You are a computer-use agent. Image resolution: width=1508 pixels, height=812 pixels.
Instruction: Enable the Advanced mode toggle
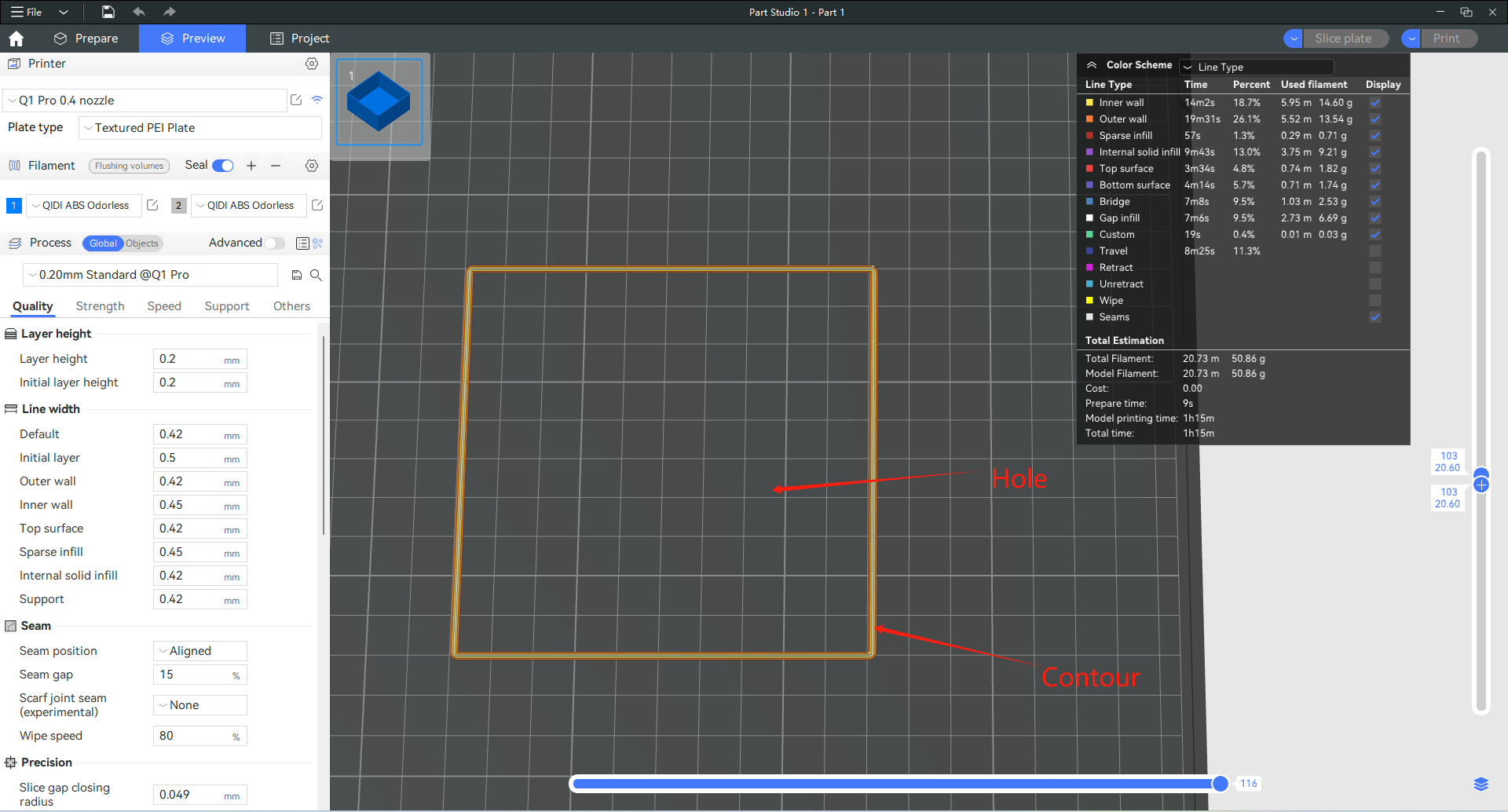point(275,243)
